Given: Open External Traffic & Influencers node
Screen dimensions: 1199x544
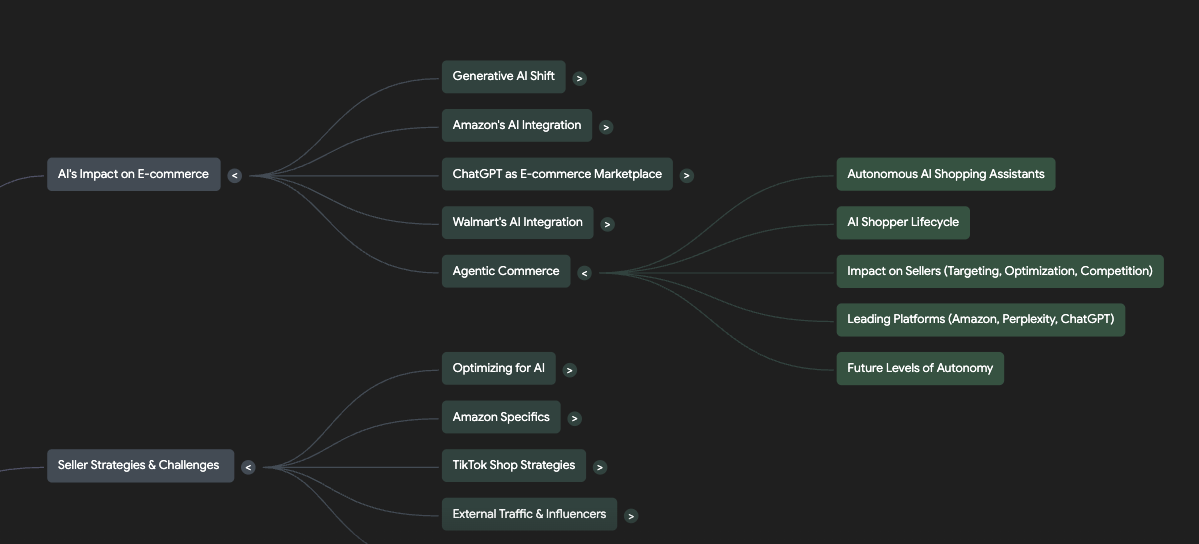Looking at the screenshot, I should coord(529,514).
